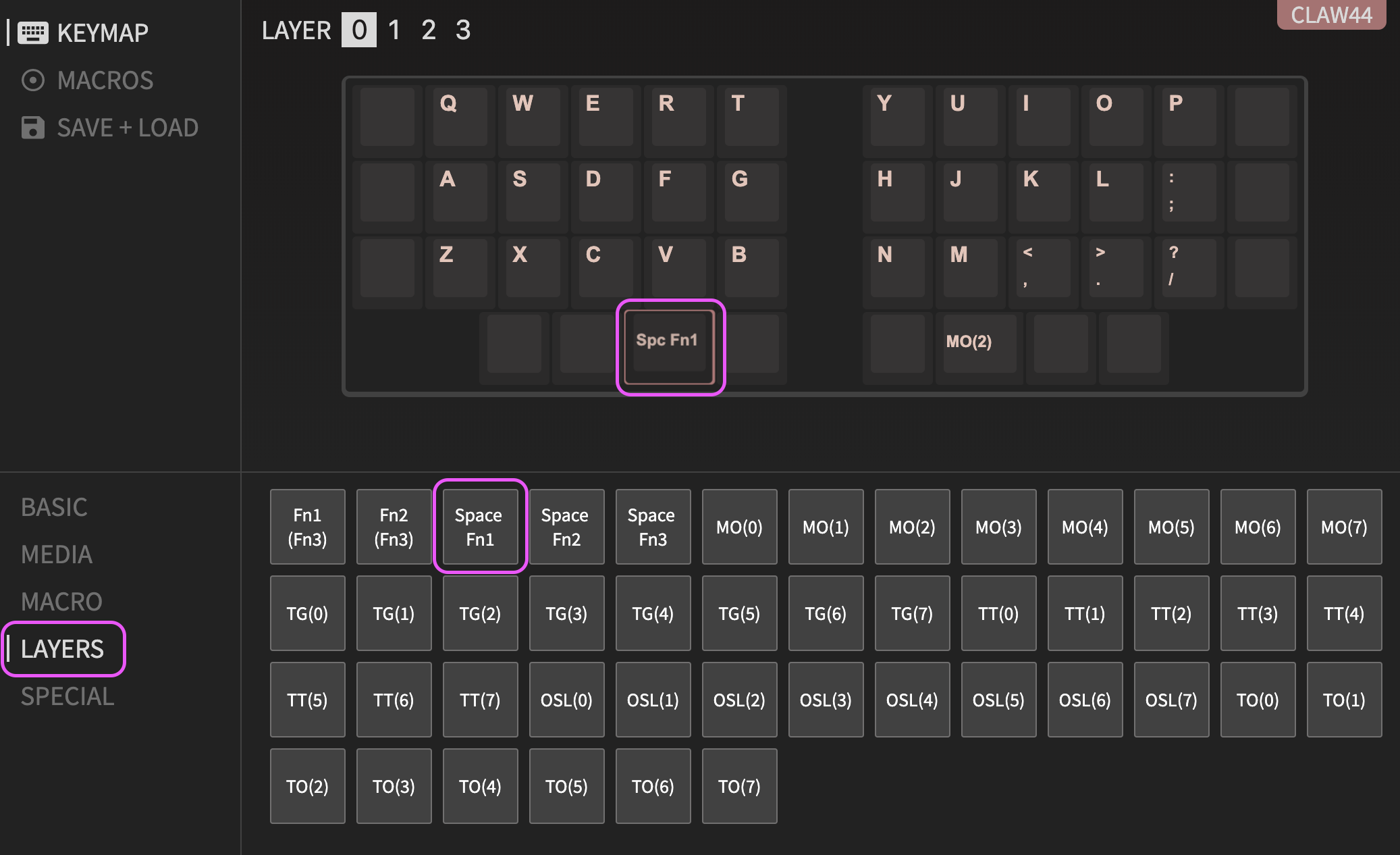This screenshot has height=855, width=1400.
Task: Select layer 2 in layer selector
Action: click(x=428, y=30)
